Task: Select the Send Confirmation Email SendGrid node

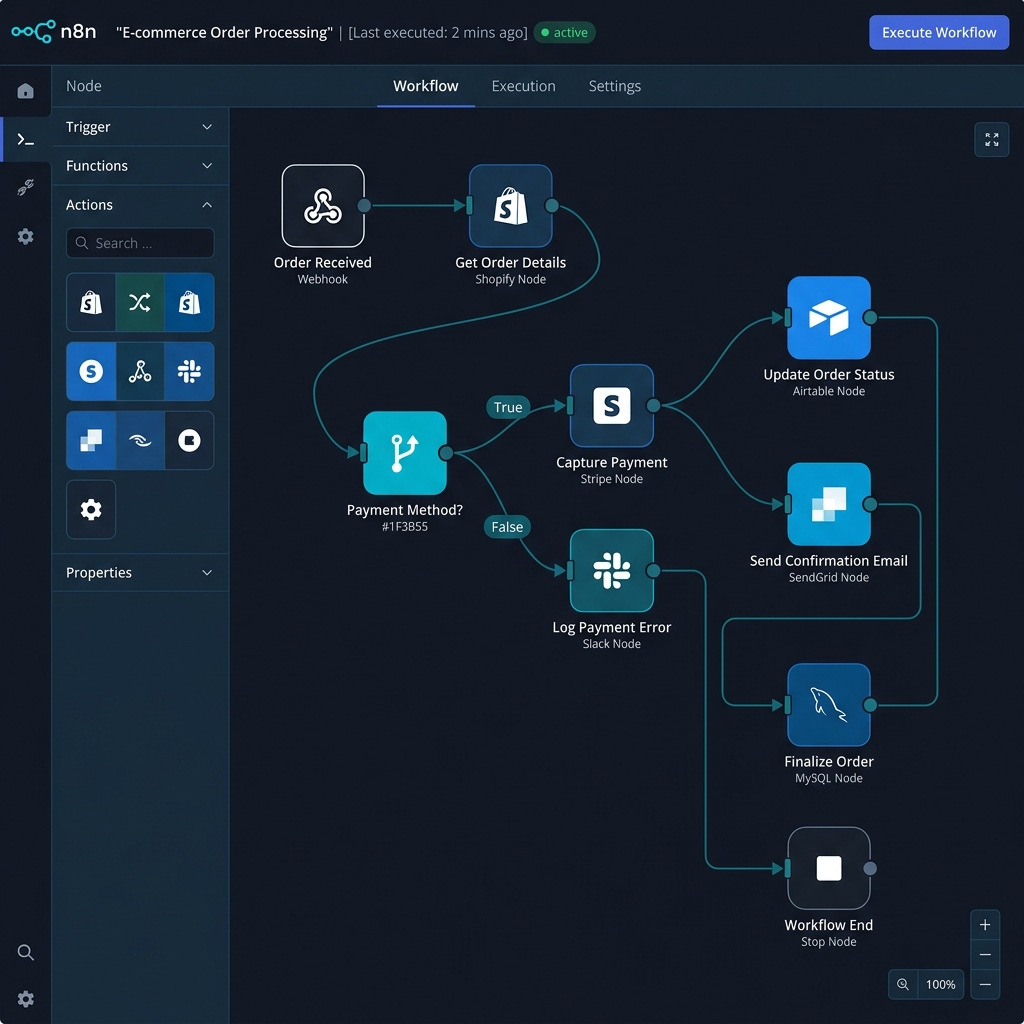Action: click(x=829, y=504)
